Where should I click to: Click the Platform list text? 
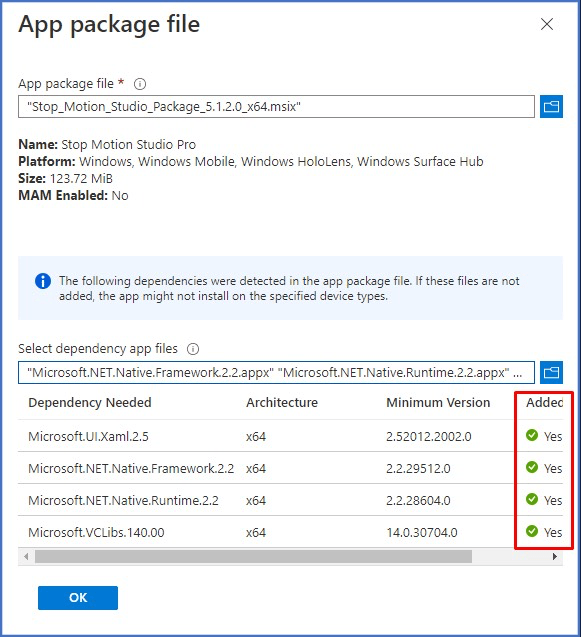(x=251, y=162)
